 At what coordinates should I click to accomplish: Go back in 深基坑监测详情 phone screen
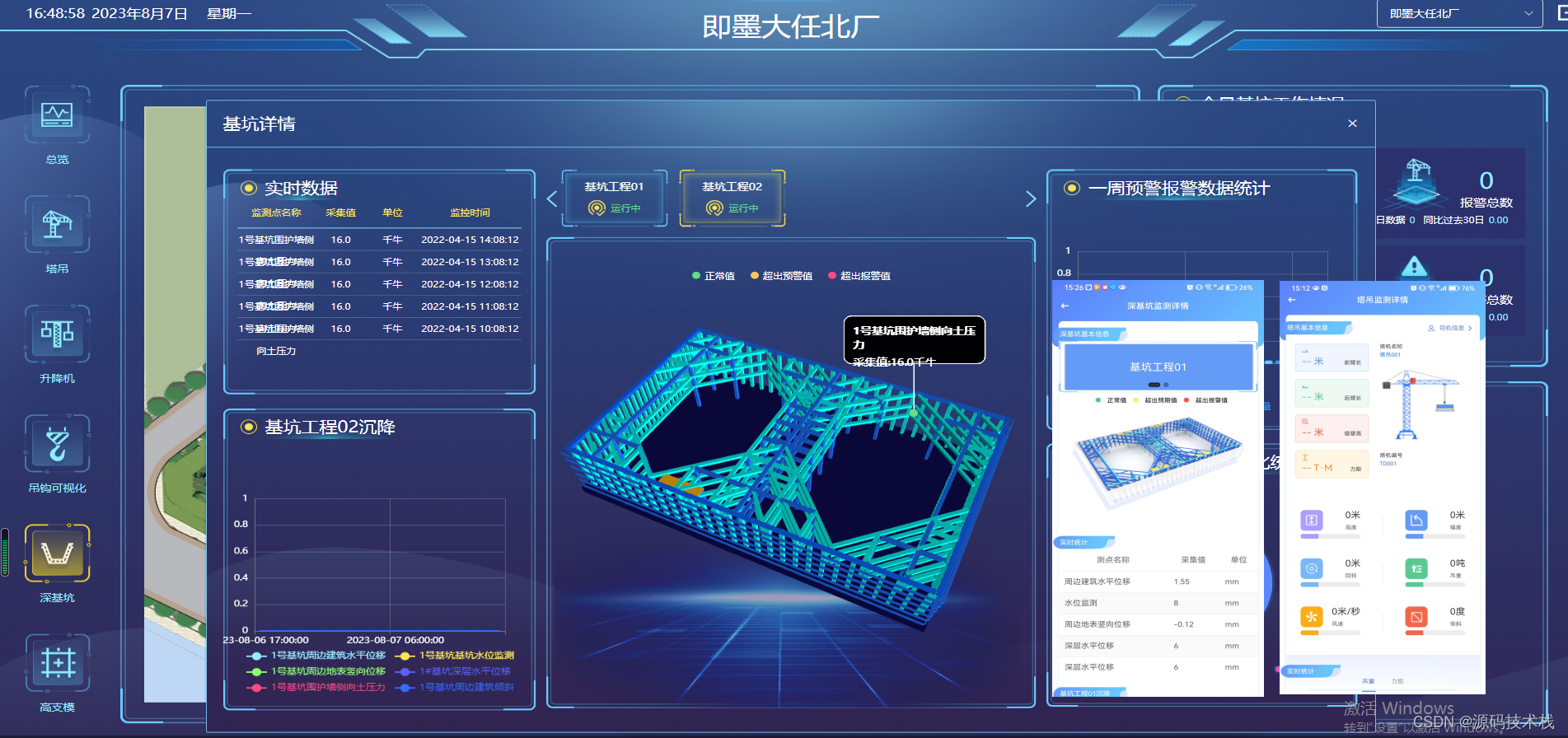1065,306
